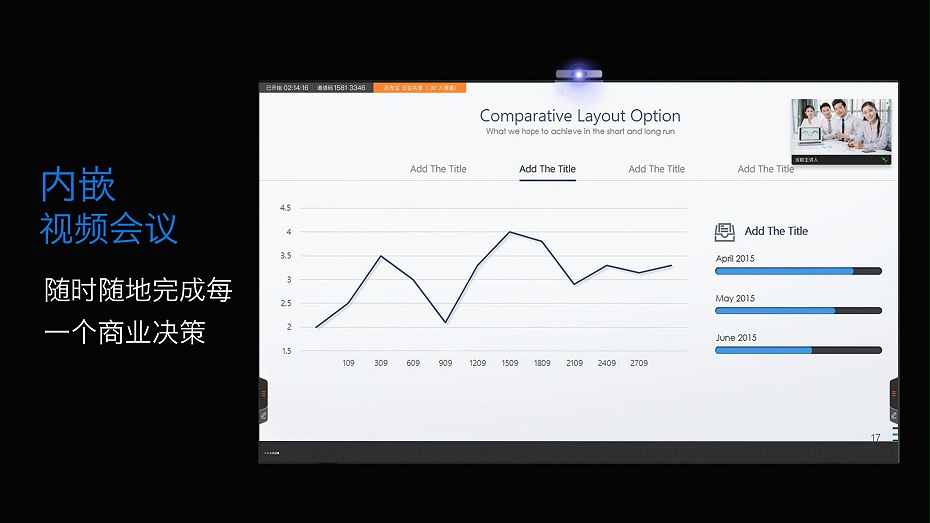Click the bold Add The Title heading beside the inbox icon
The height and width of the screenshot is (523, 930).
click(x=776, y=231)
